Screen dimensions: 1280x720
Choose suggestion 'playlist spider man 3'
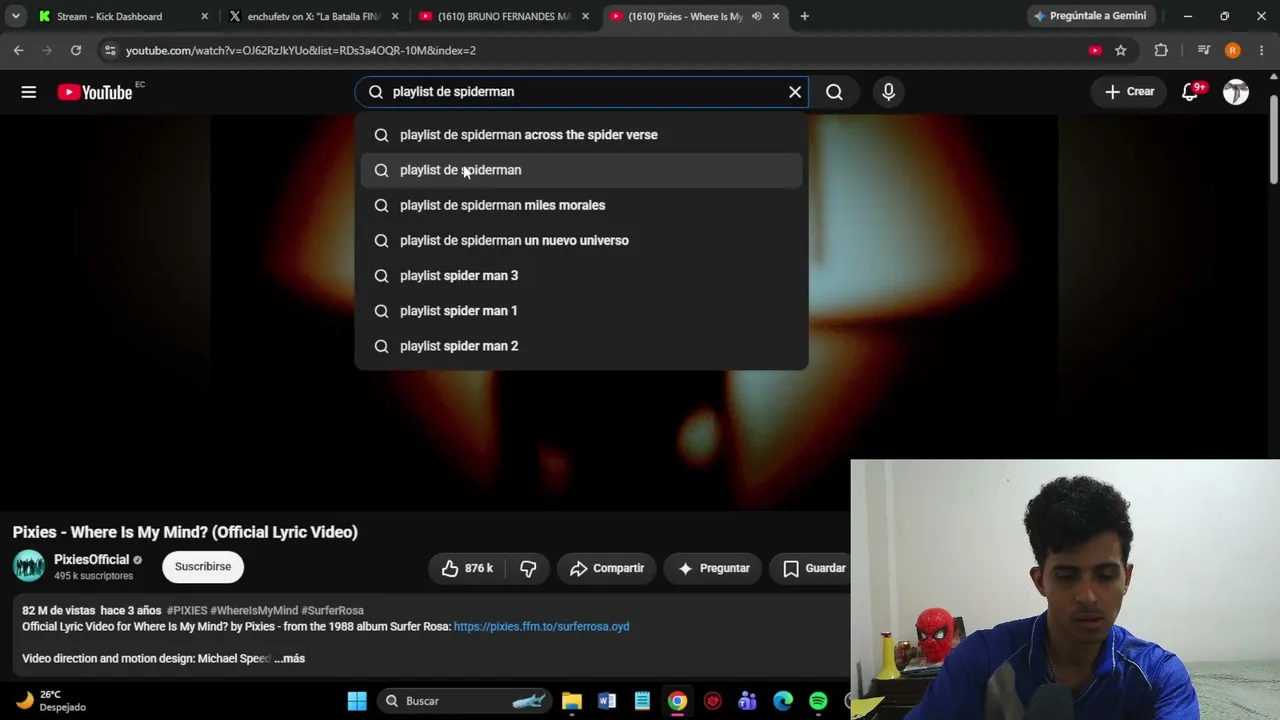tap(581, 275)
